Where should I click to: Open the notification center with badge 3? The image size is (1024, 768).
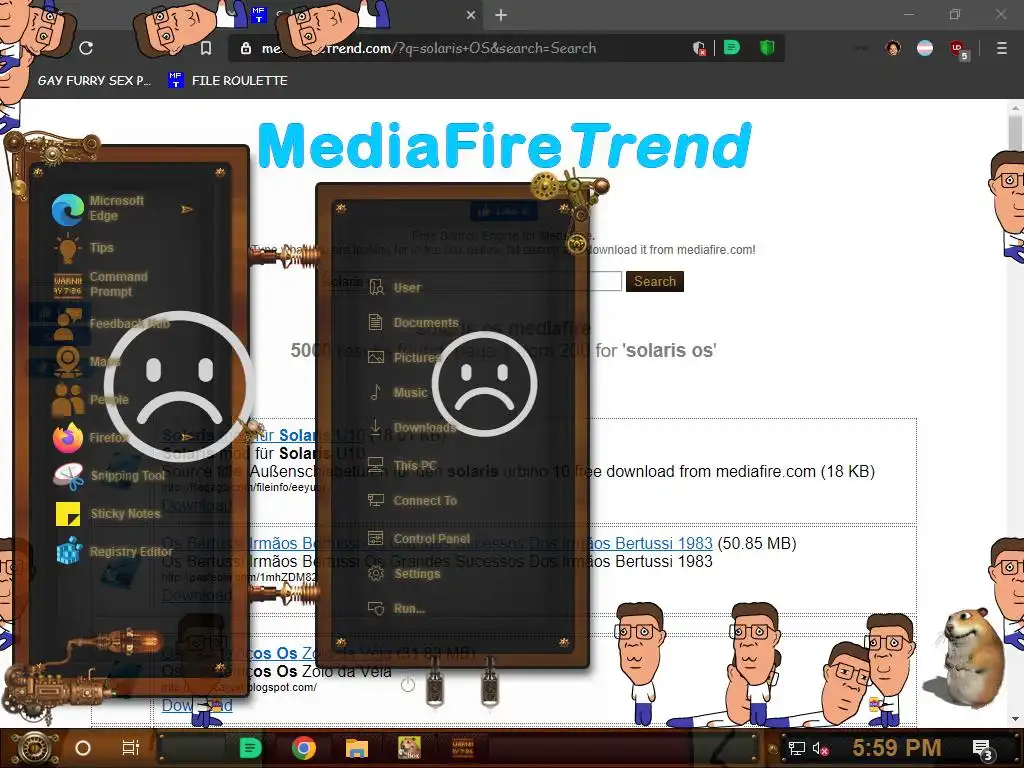(x=982, y=749)
